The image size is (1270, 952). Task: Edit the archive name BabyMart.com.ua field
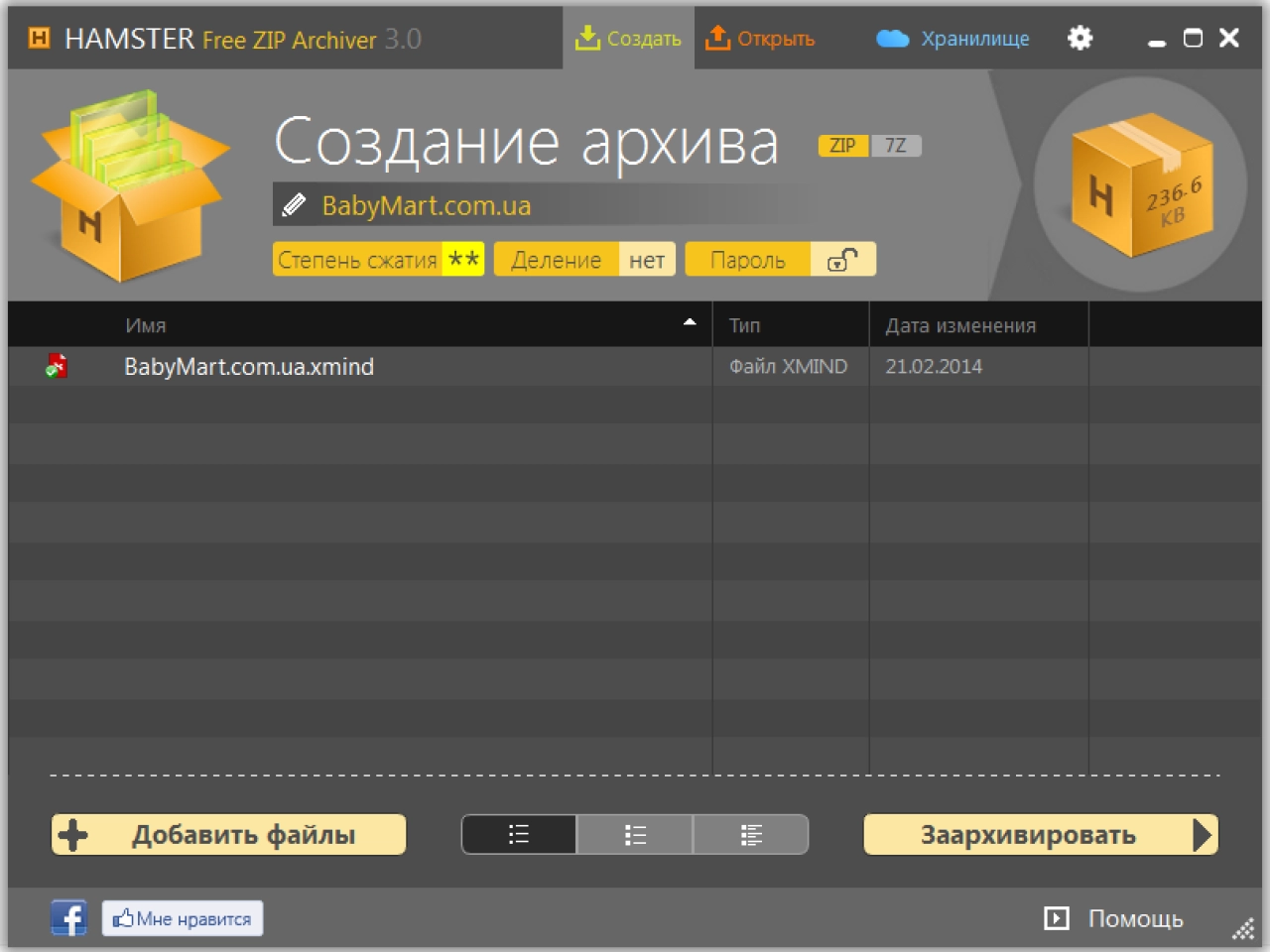544,204
